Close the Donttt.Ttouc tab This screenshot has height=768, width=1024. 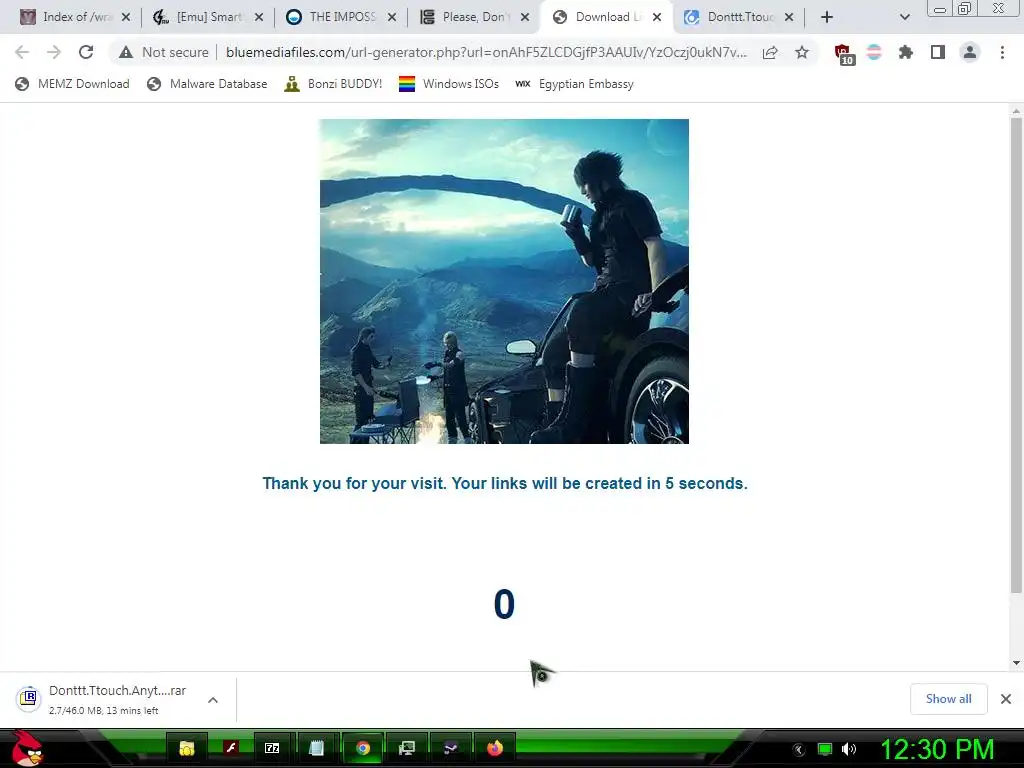(x=789, y=18)
